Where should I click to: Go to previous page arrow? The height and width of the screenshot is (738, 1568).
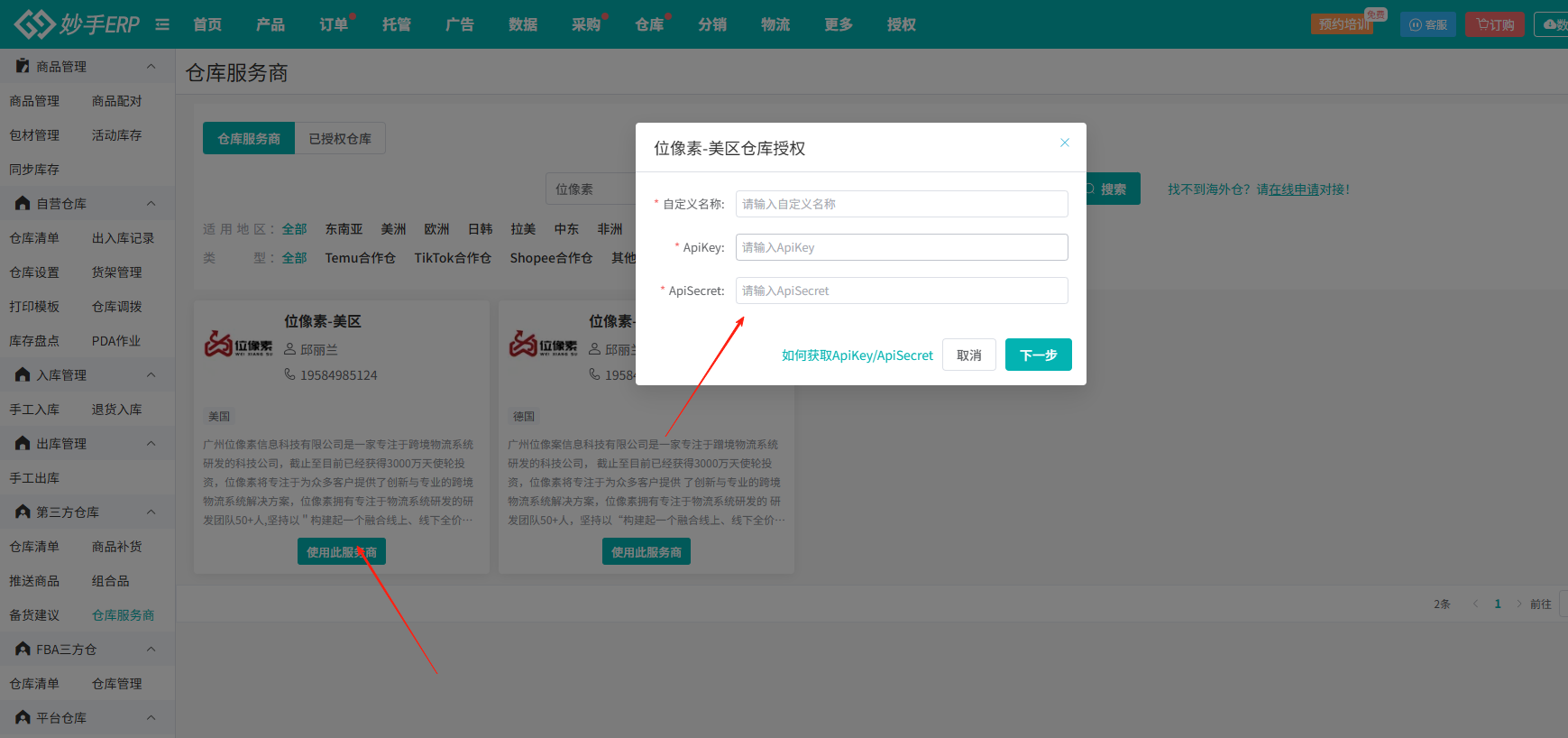coord(1475,604)
